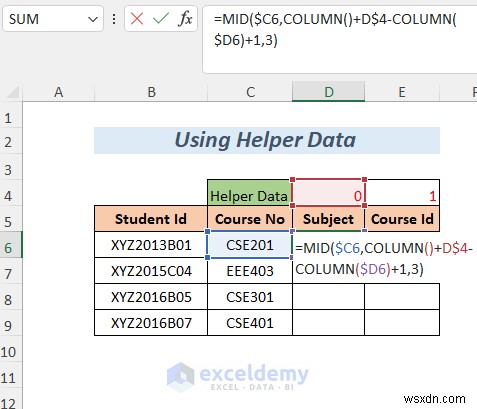
Task: Click cell with XYZ2015C04
Action: pos(151,271)
